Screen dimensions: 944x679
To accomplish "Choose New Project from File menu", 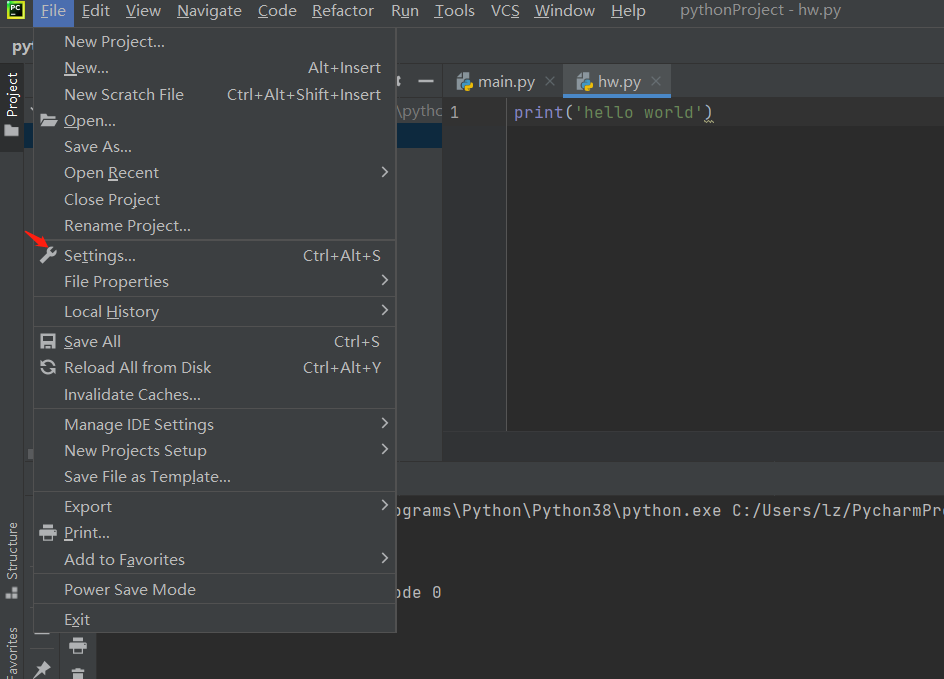I will click(x=214, y=42).
